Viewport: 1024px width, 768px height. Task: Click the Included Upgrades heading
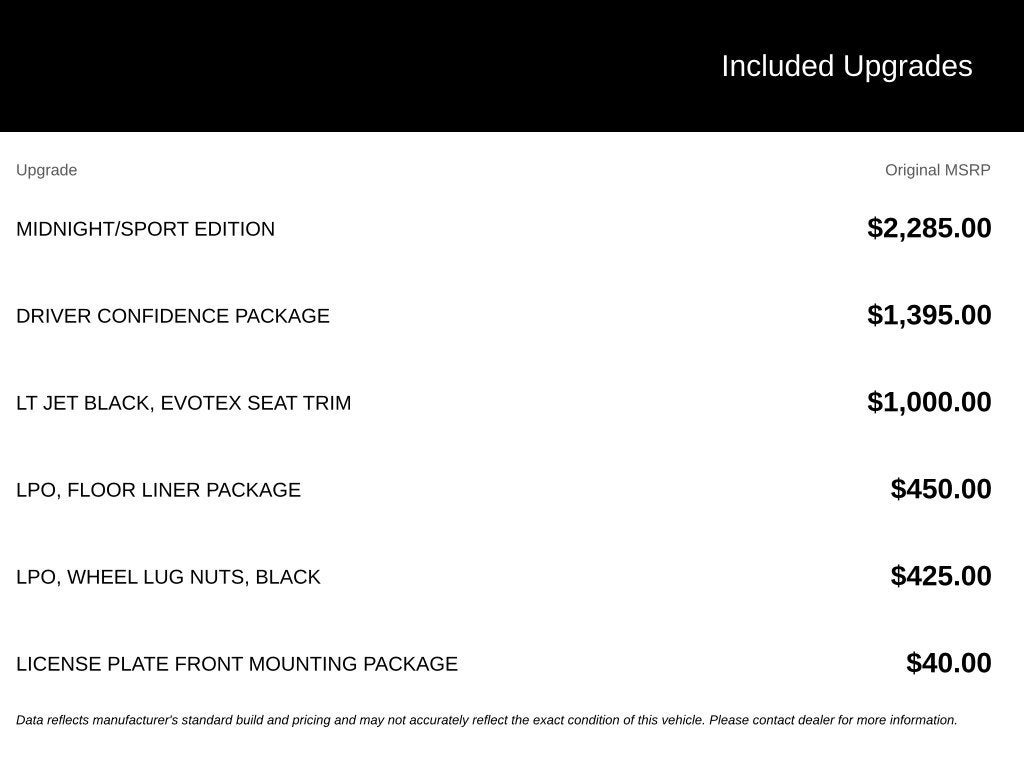click(846, 66)
